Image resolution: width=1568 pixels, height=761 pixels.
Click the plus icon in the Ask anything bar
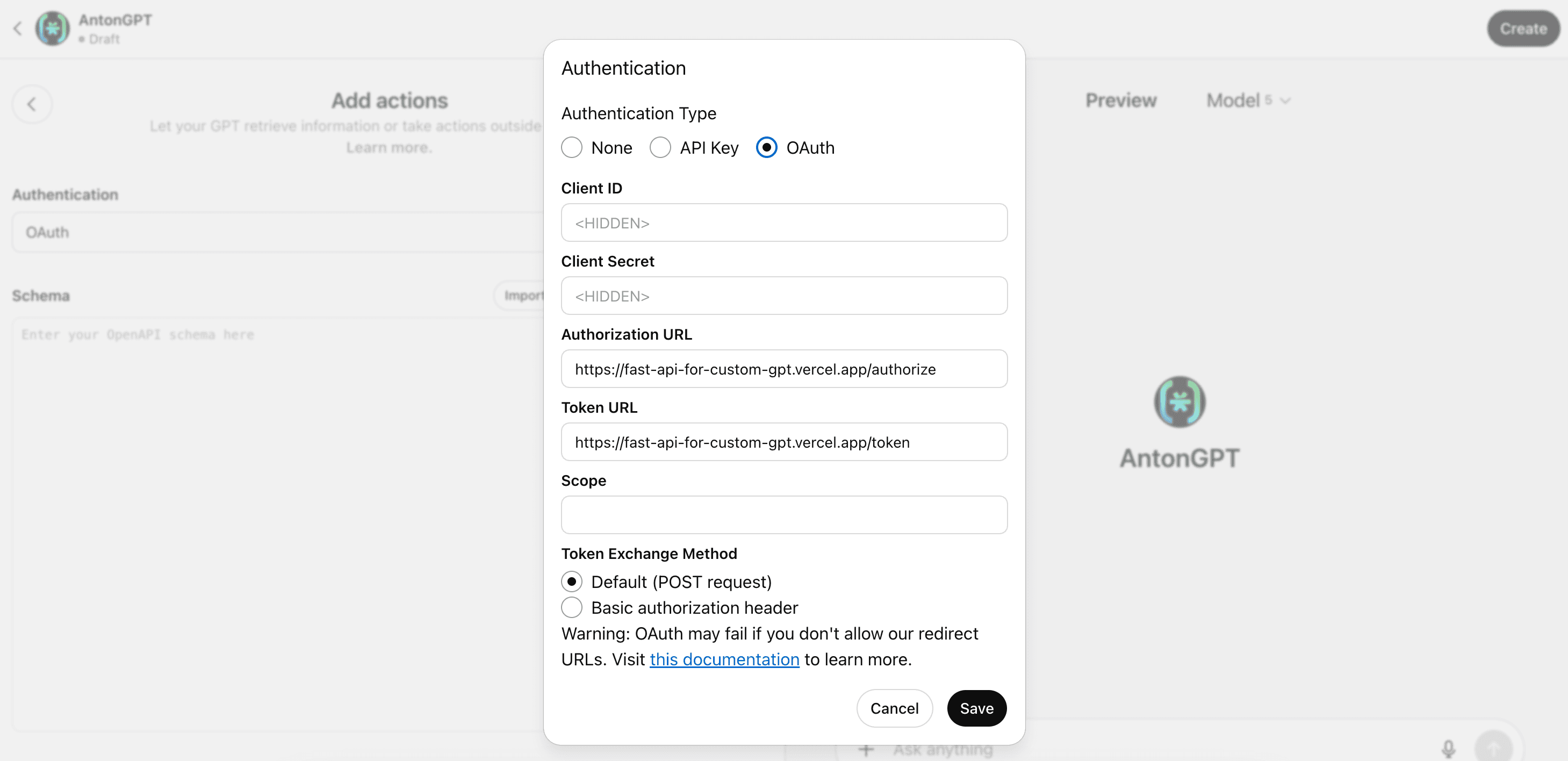point(866,750)
